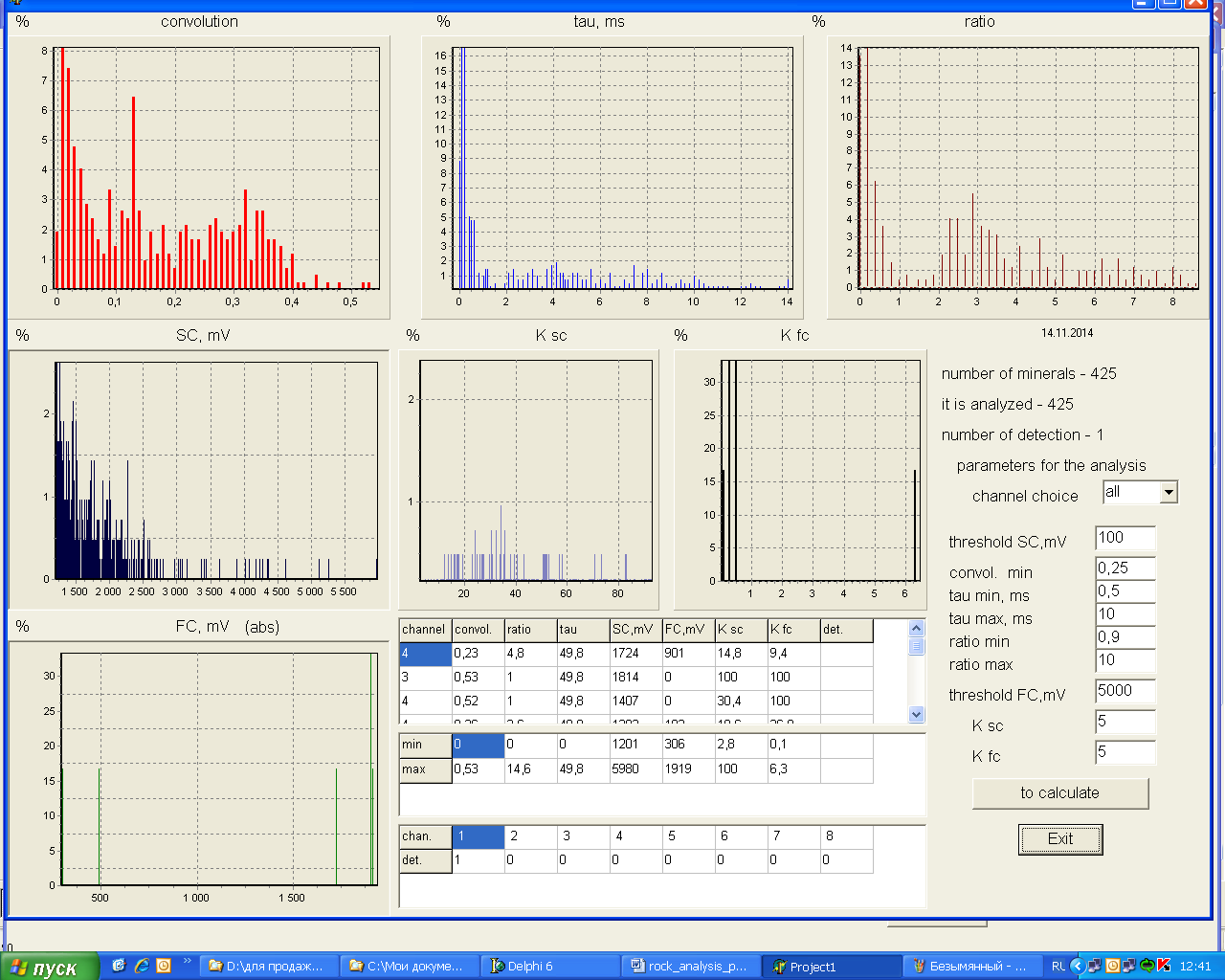Viewport: 1225px width, 980px height.
Task: Open the Безымянный taskbar window
Action: pyautogui.click(x=971, y=967)
